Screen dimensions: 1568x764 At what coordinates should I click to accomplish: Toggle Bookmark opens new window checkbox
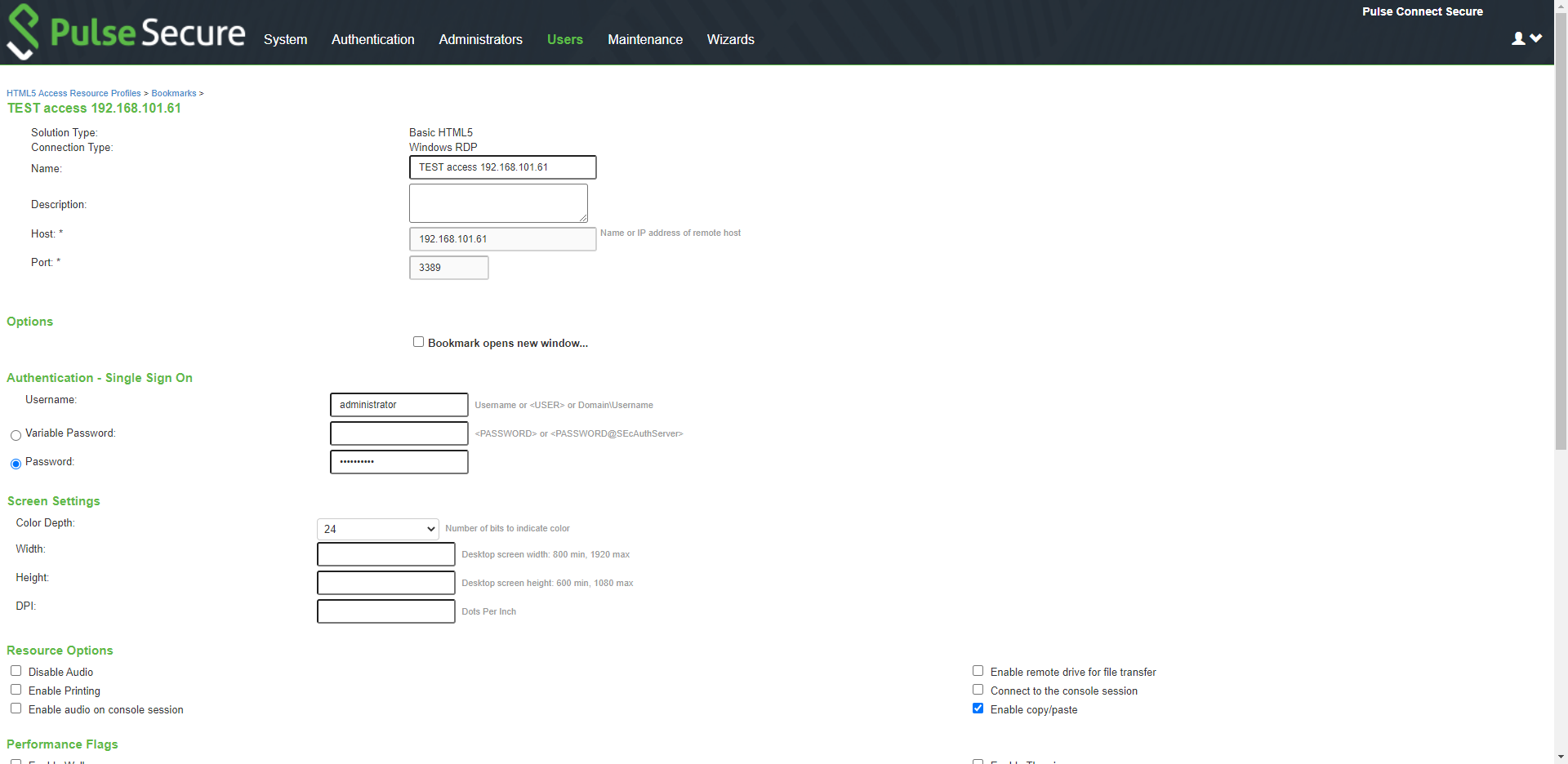pyautogui.click(x=418, y=342)
